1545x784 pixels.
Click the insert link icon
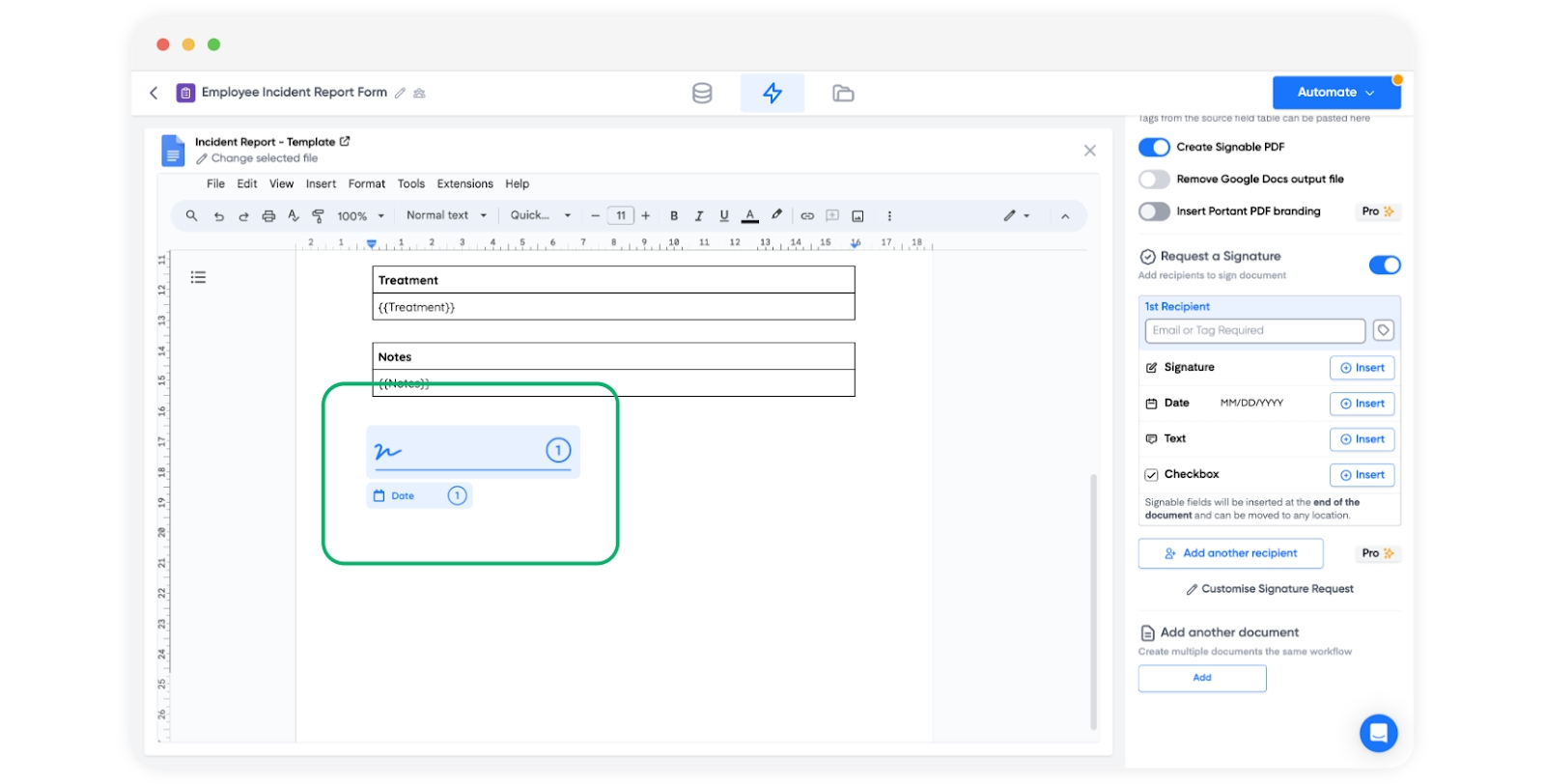tap(807, 216)
